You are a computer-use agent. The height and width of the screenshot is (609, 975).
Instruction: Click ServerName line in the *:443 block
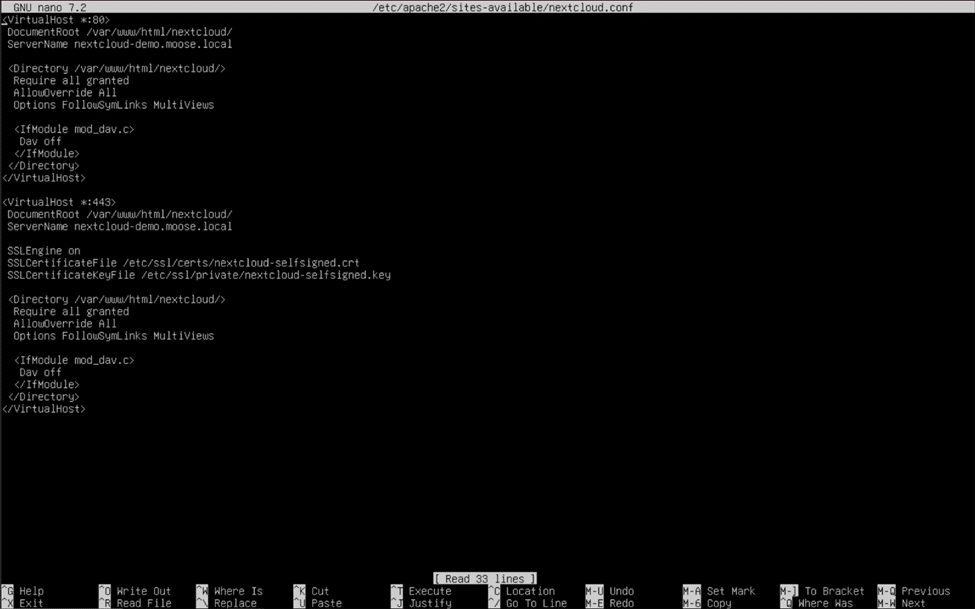point(120,226)
